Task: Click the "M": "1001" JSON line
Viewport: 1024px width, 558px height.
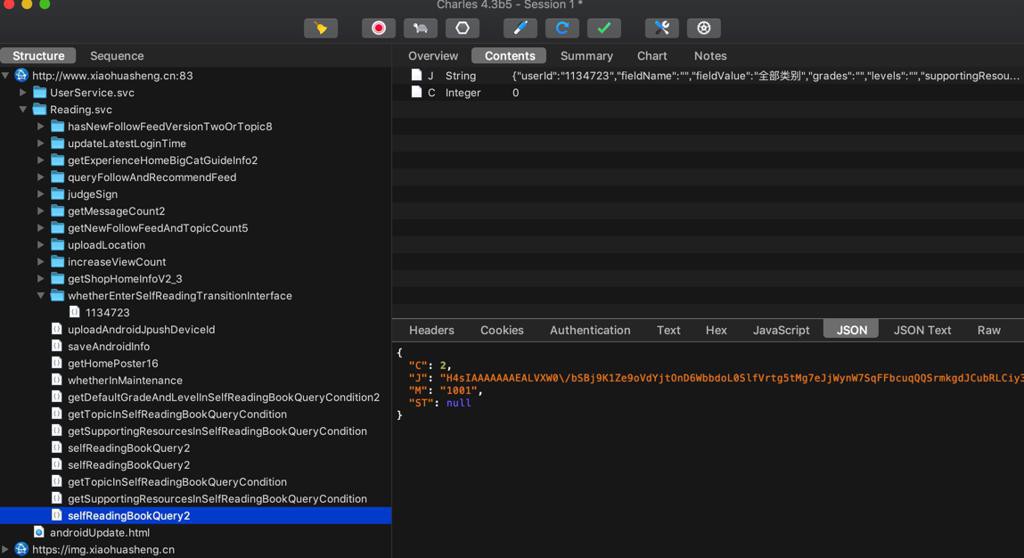Action: (x=445, y=390)
